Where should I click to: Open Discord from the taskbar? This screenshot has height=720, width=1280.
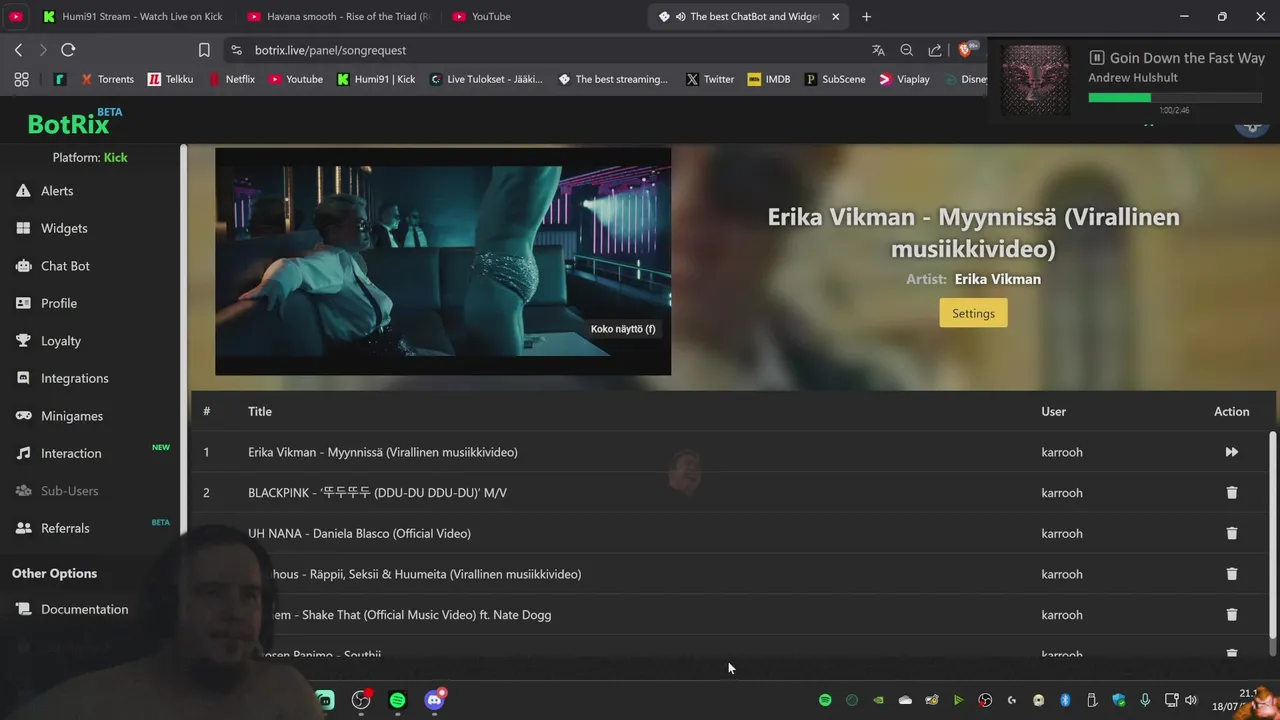pos(434,700)
